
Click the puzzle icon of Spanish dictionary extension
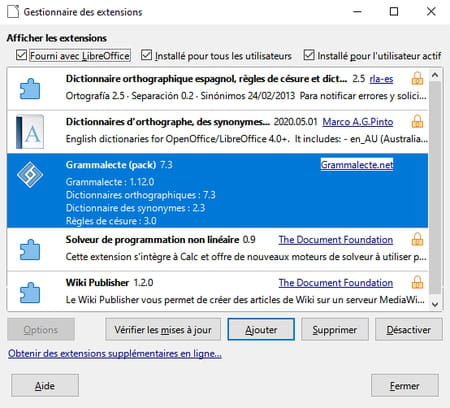pos(30,89)
